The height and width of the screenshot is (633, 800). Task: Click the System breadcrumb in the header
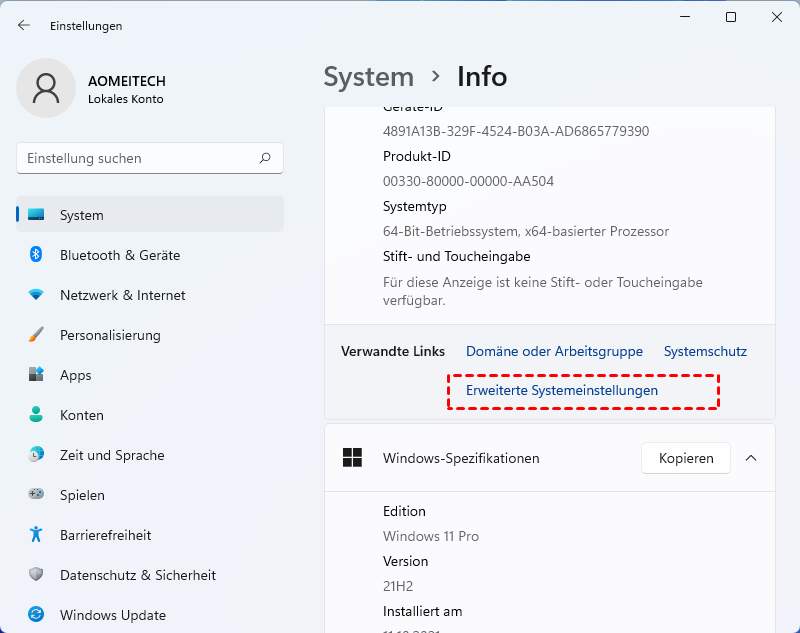click(368, 76)
